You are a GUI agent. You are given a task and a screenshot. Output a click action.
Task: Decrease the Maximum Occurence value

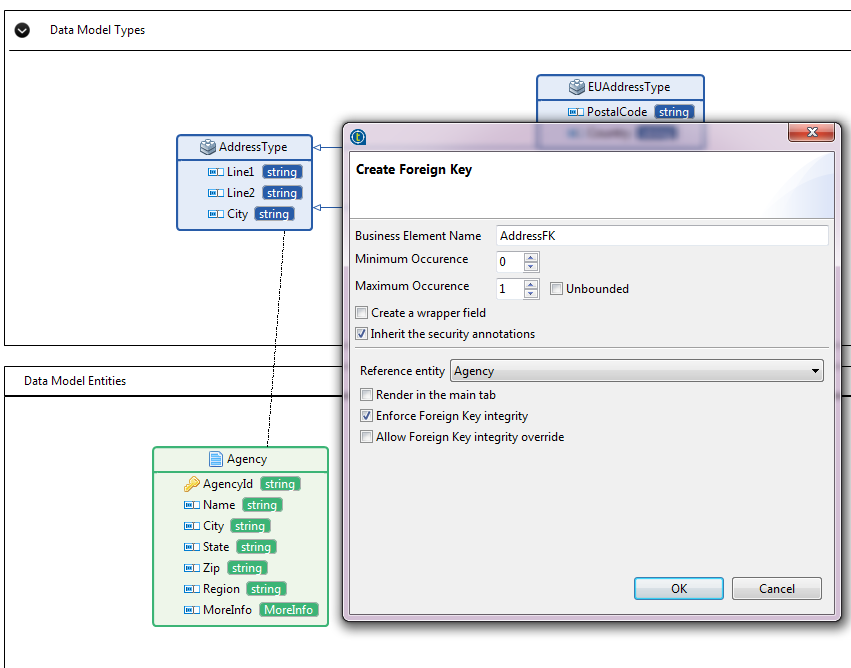tap(531, 294)
